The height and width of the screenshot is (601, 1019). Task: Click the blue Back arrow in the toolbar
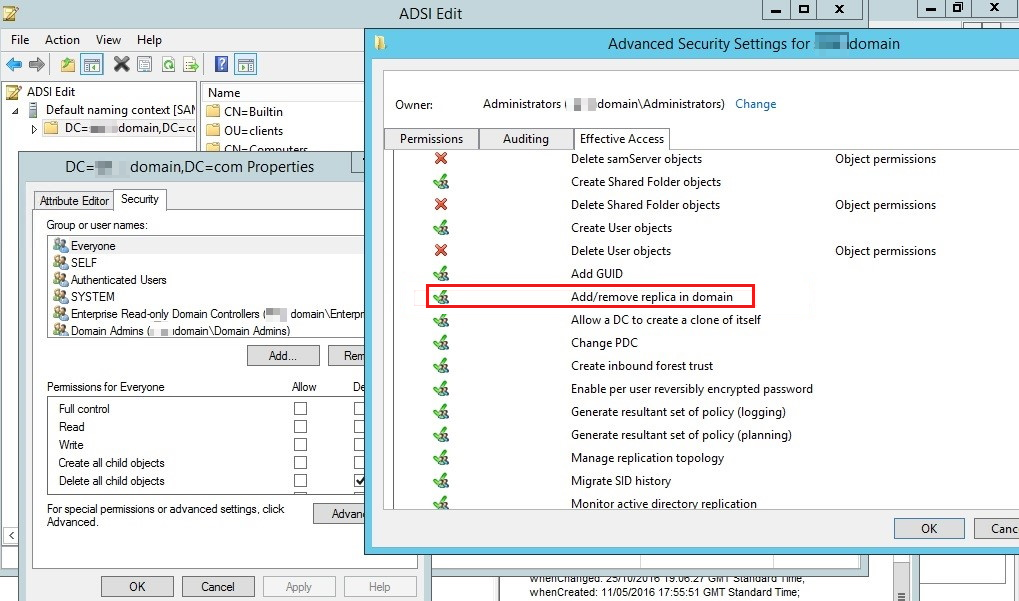click(14, 64)
